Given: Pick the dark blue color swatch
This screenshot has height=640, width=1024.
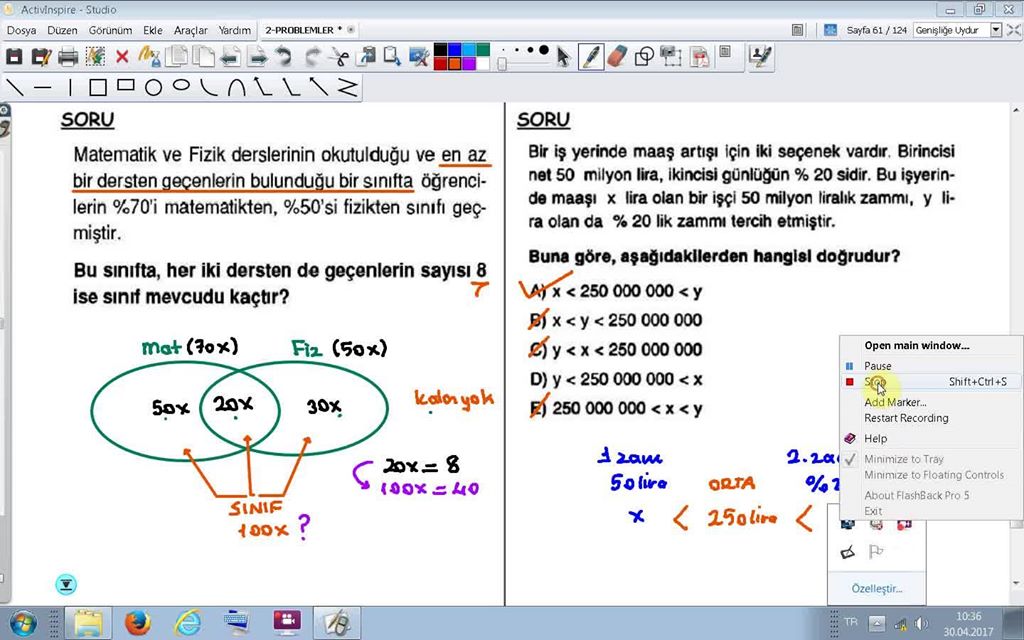Looking at the screenshot, I should coord(455,50).
